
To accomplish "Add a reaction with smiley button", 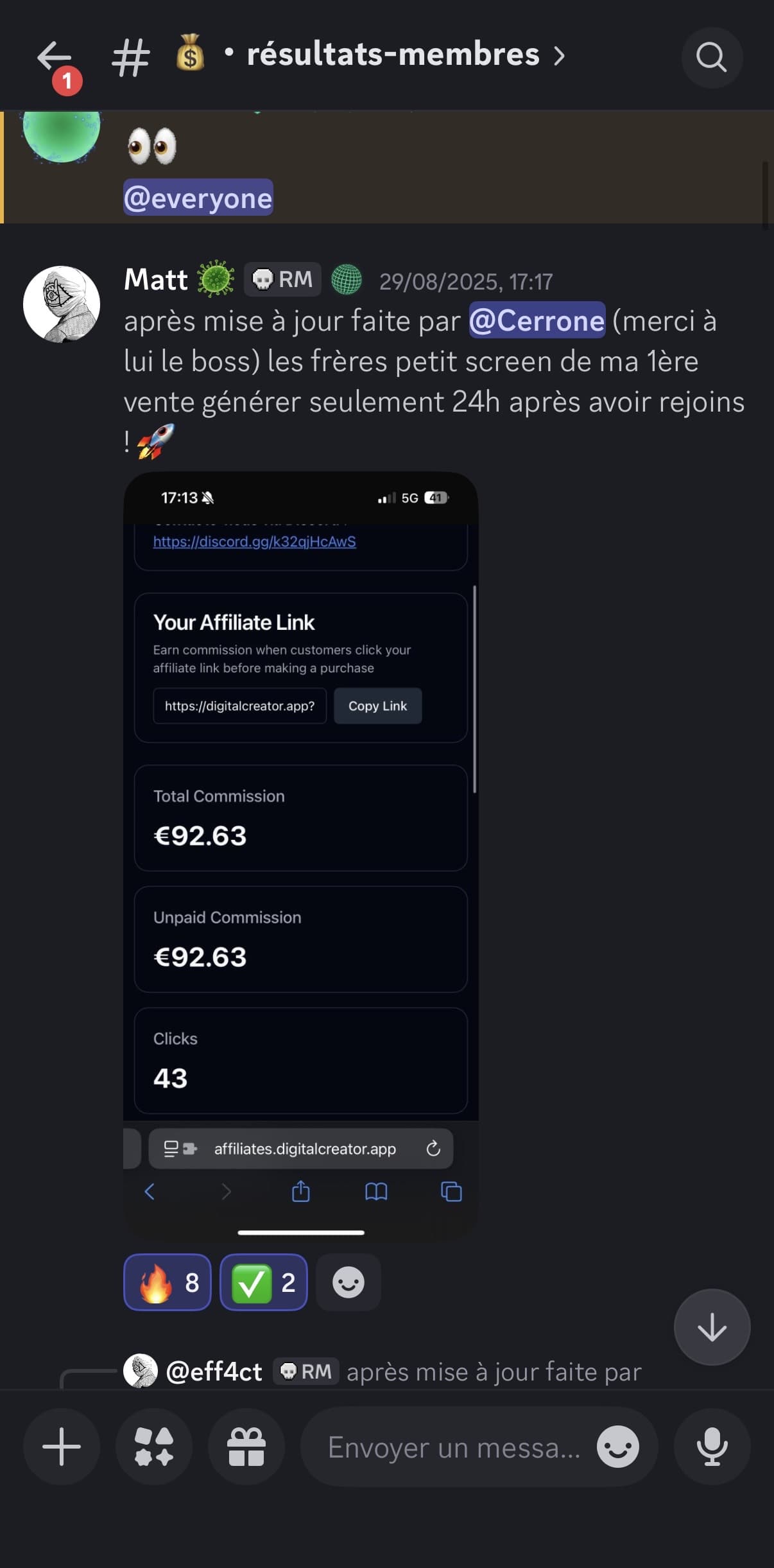I will (348, 1282).
